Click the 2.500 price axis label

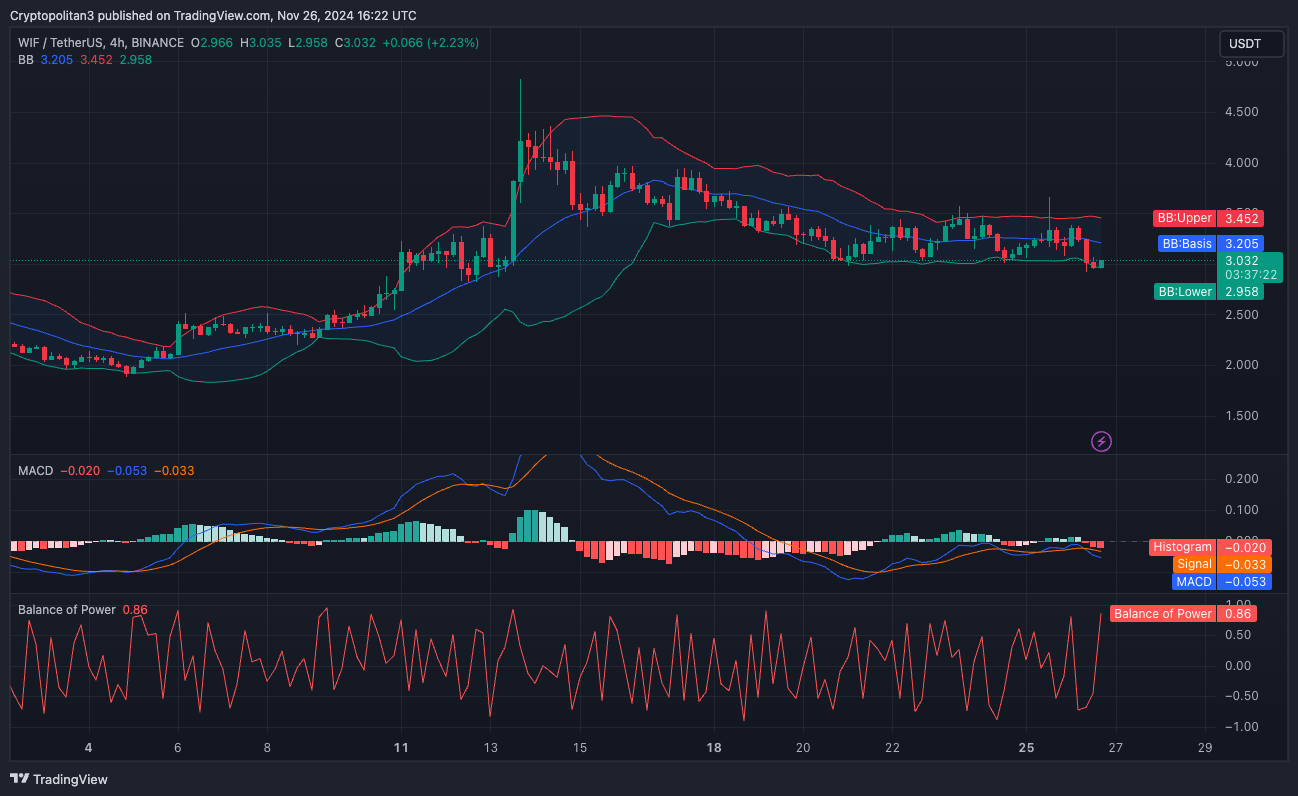pyautogui.click(x=1241, y=315)
